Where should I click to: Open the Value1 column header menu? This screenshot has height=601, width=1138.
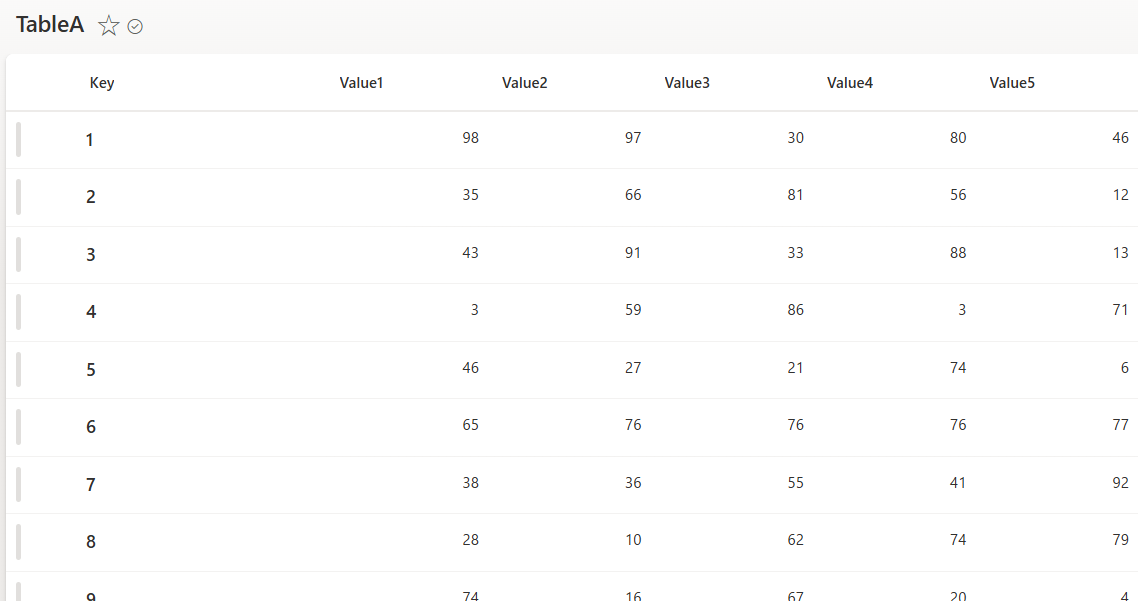point(361,83)
